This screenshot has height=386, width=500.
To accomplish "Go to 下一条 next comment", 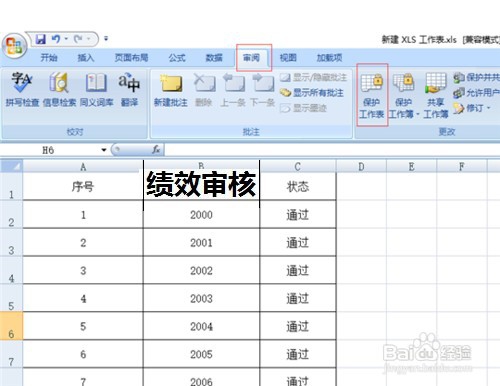I will (262, 90).
